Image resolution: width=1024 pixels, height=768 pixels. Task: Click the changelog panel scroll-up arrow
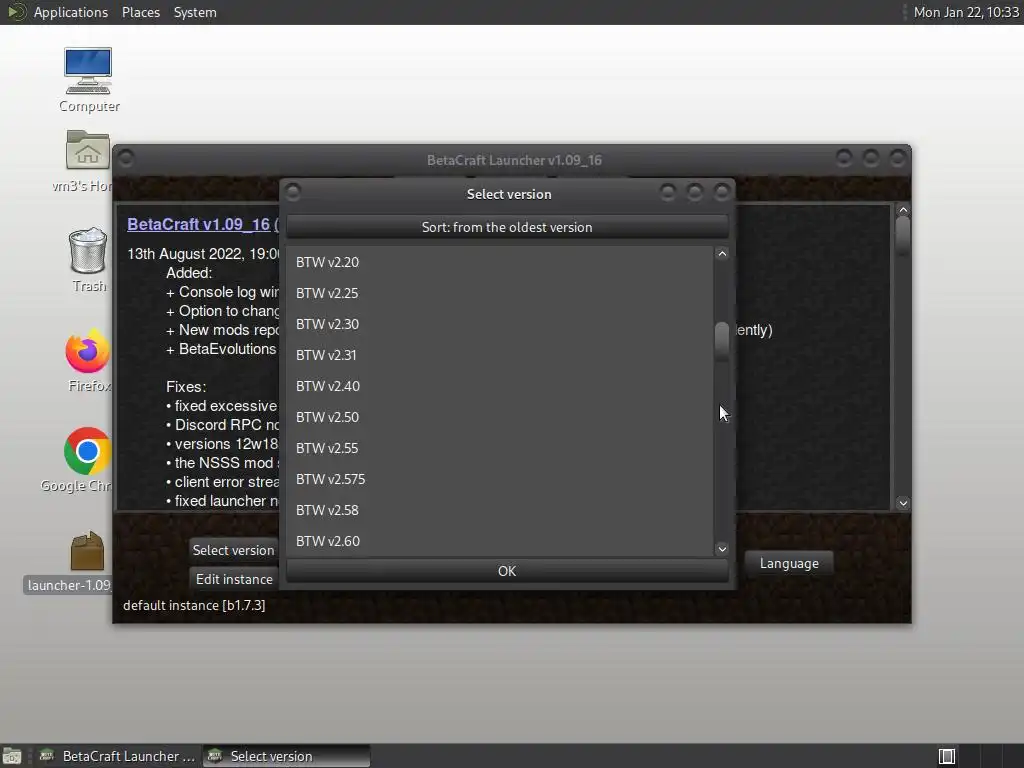(903, 210)
